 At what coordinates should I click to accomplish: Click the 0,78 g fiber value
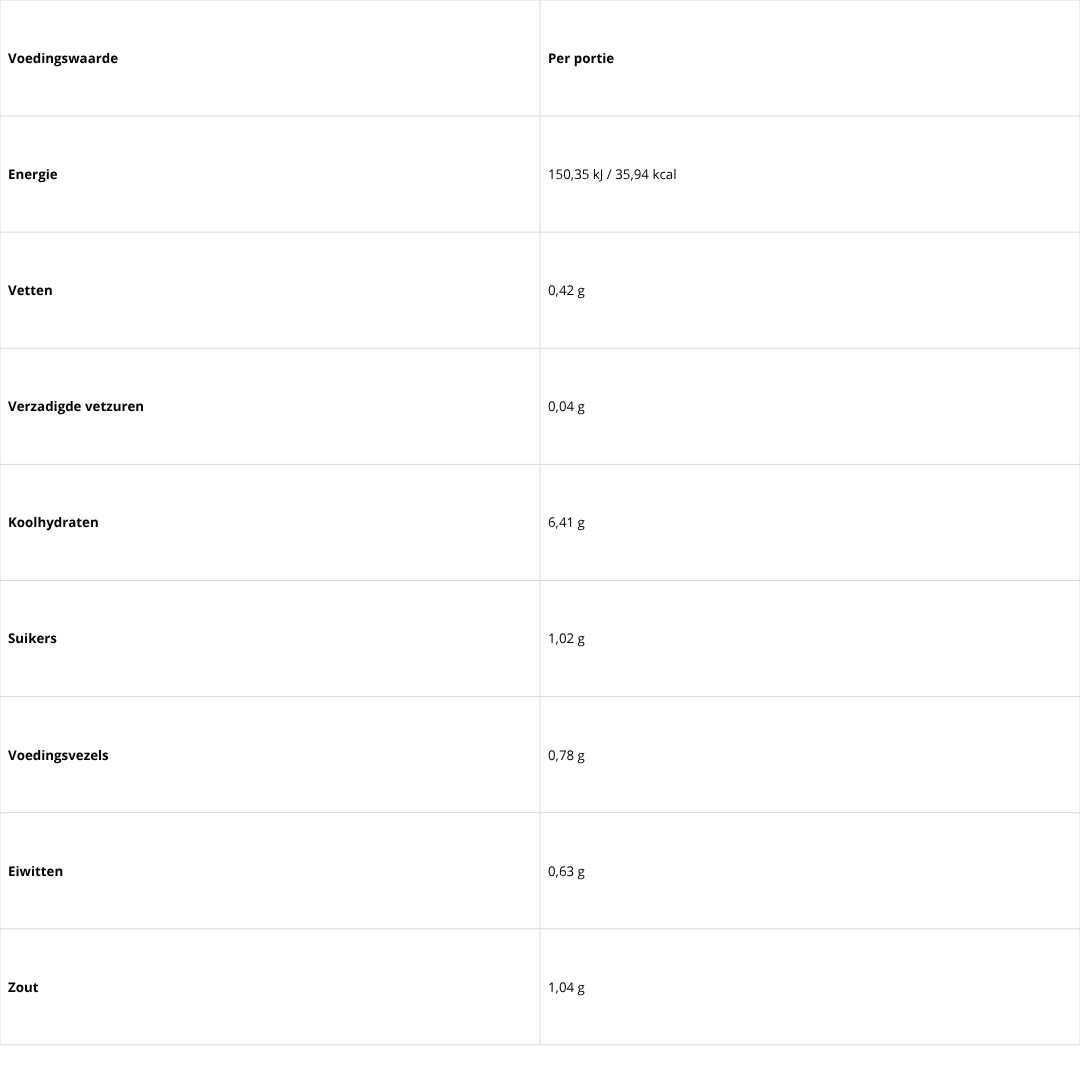click(x=566, y=756)
